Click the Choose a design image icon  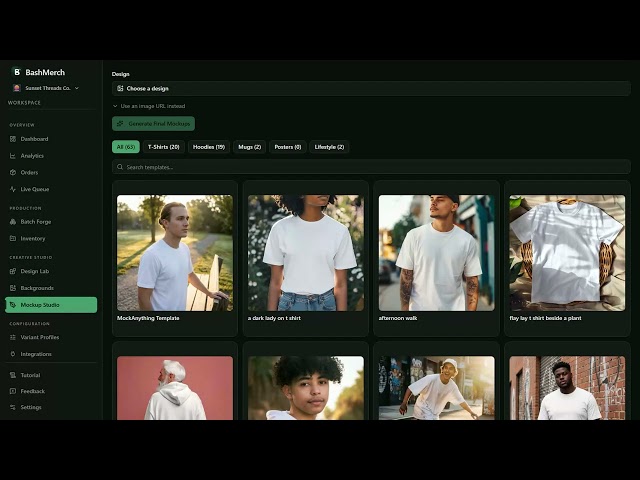point(120,89)
